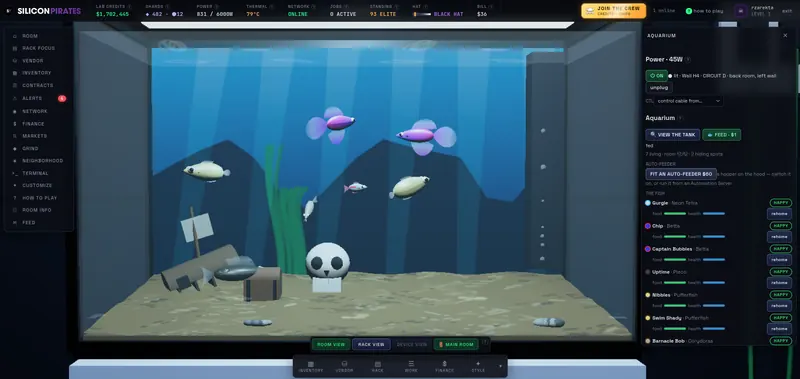This screenshot has width=800, height=379.
Task: Click Chip's betta color dot
Action: (x=648, y=226)
